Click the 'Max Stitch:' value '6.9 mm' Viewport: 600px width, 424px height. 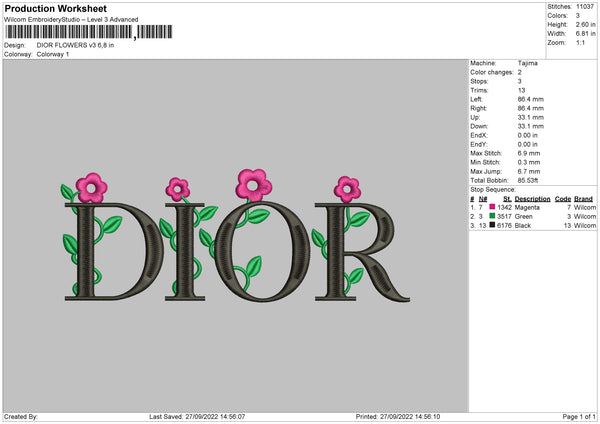point(529,153)
